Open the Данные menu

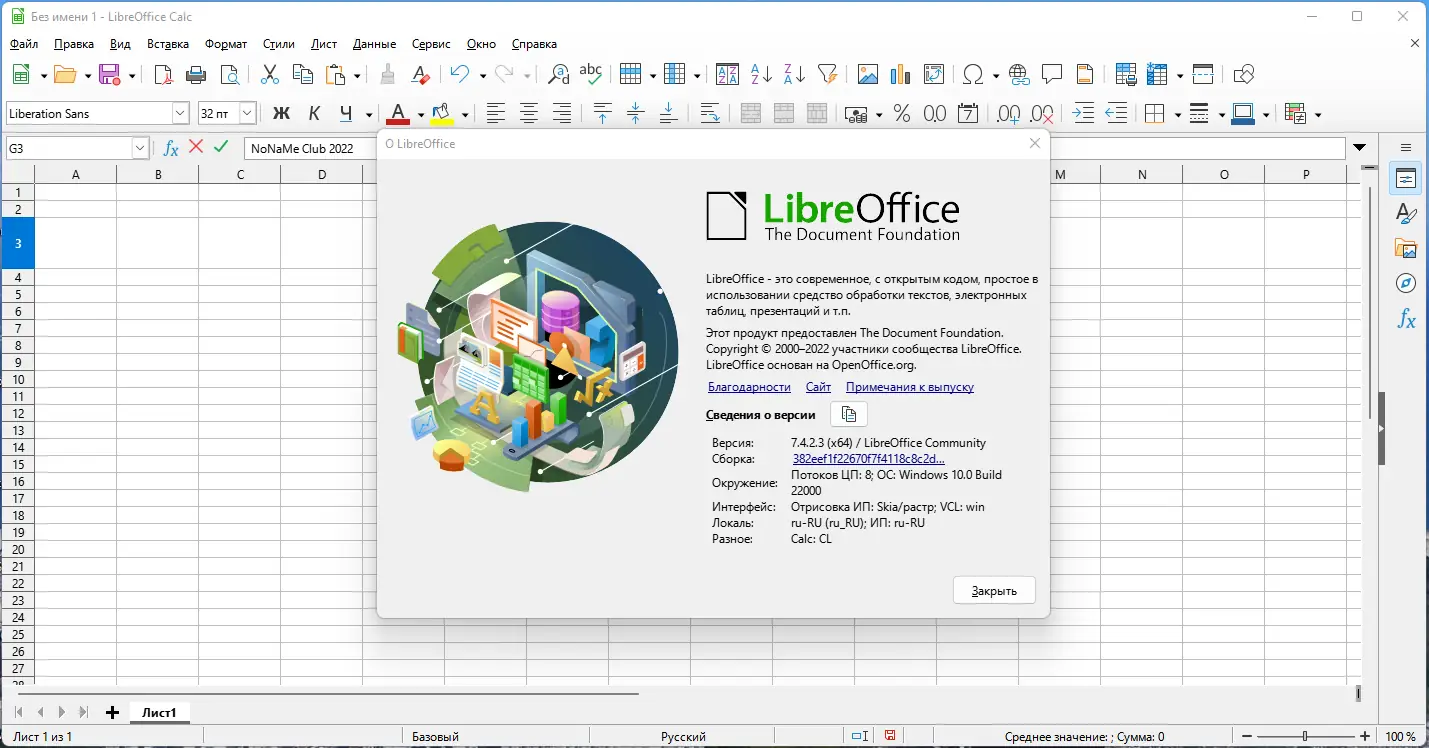[x=375, y=44]
